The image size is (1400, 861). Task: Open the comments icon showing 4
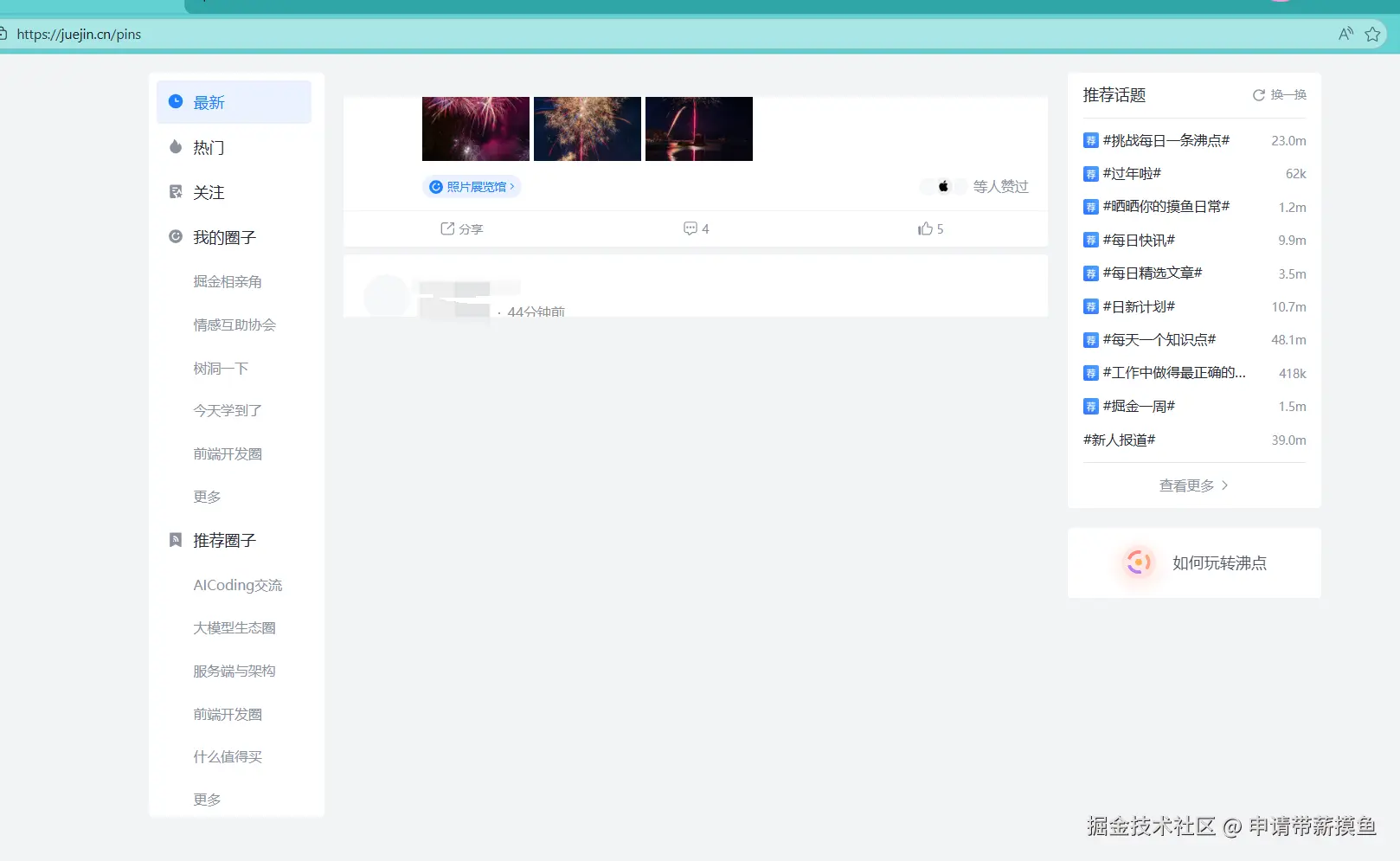[690, 228]
